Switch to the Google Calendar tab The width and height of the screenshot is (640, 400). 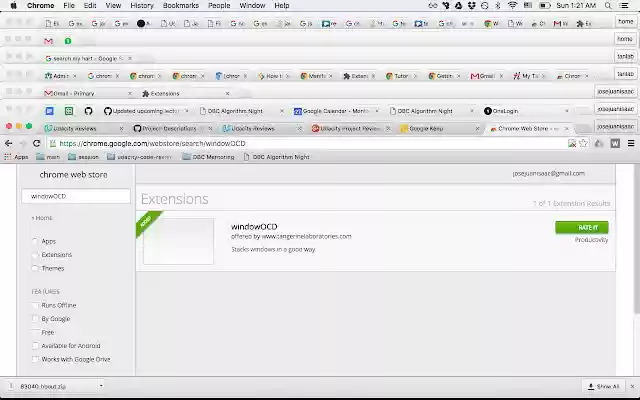[x=337, y=111]
